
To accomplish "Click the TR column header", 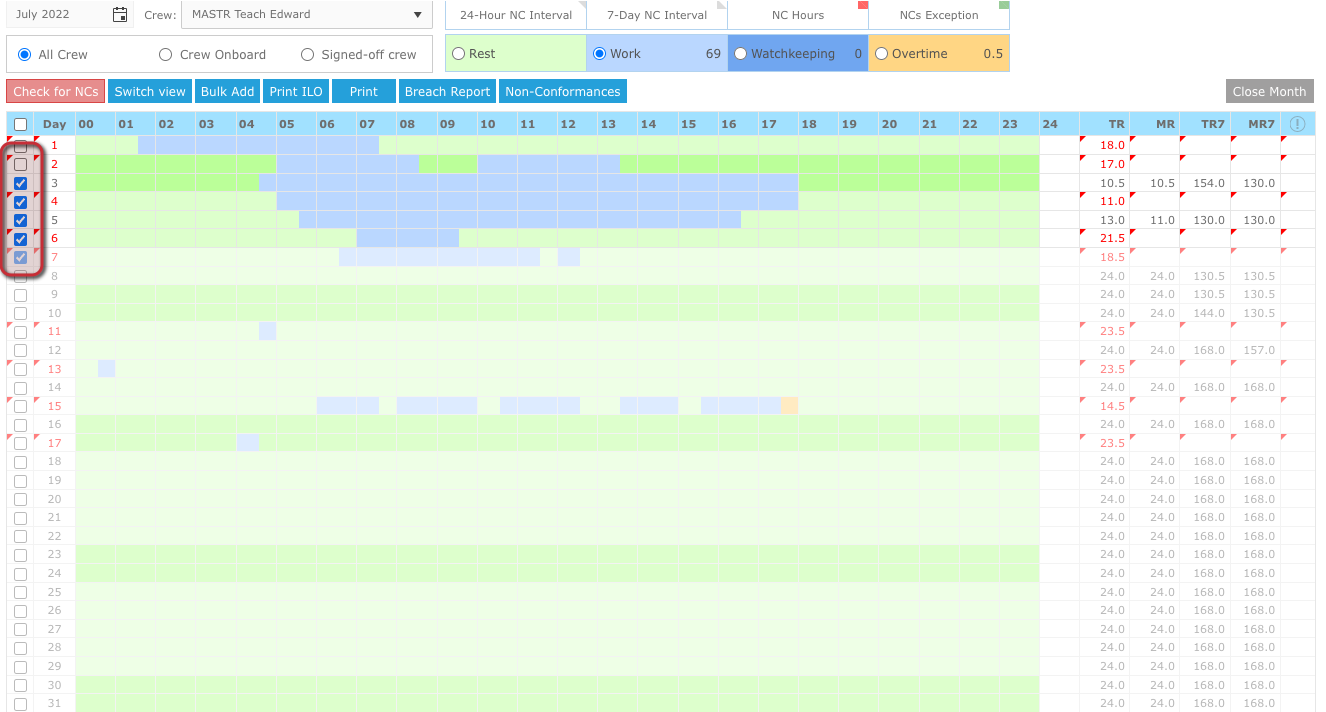I will click(x=1105, y=124).
